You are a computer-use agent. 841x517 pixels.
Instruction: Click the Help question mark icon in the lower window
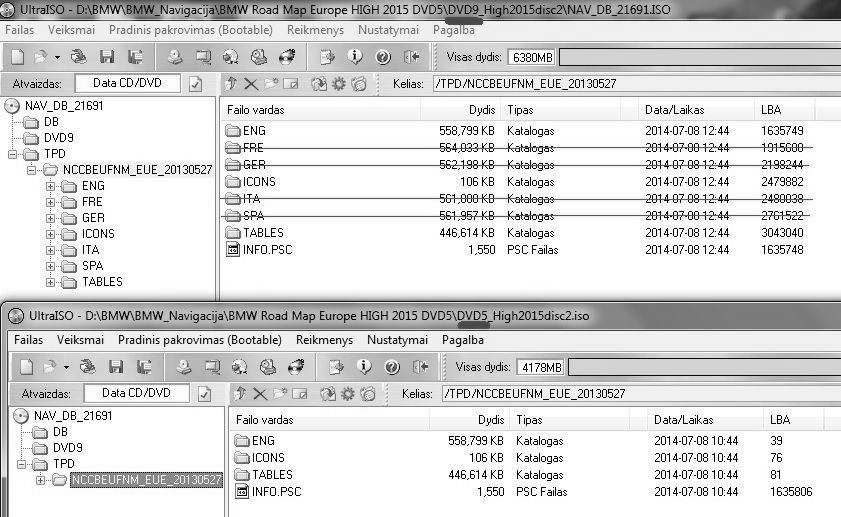[x=391, y=367]
